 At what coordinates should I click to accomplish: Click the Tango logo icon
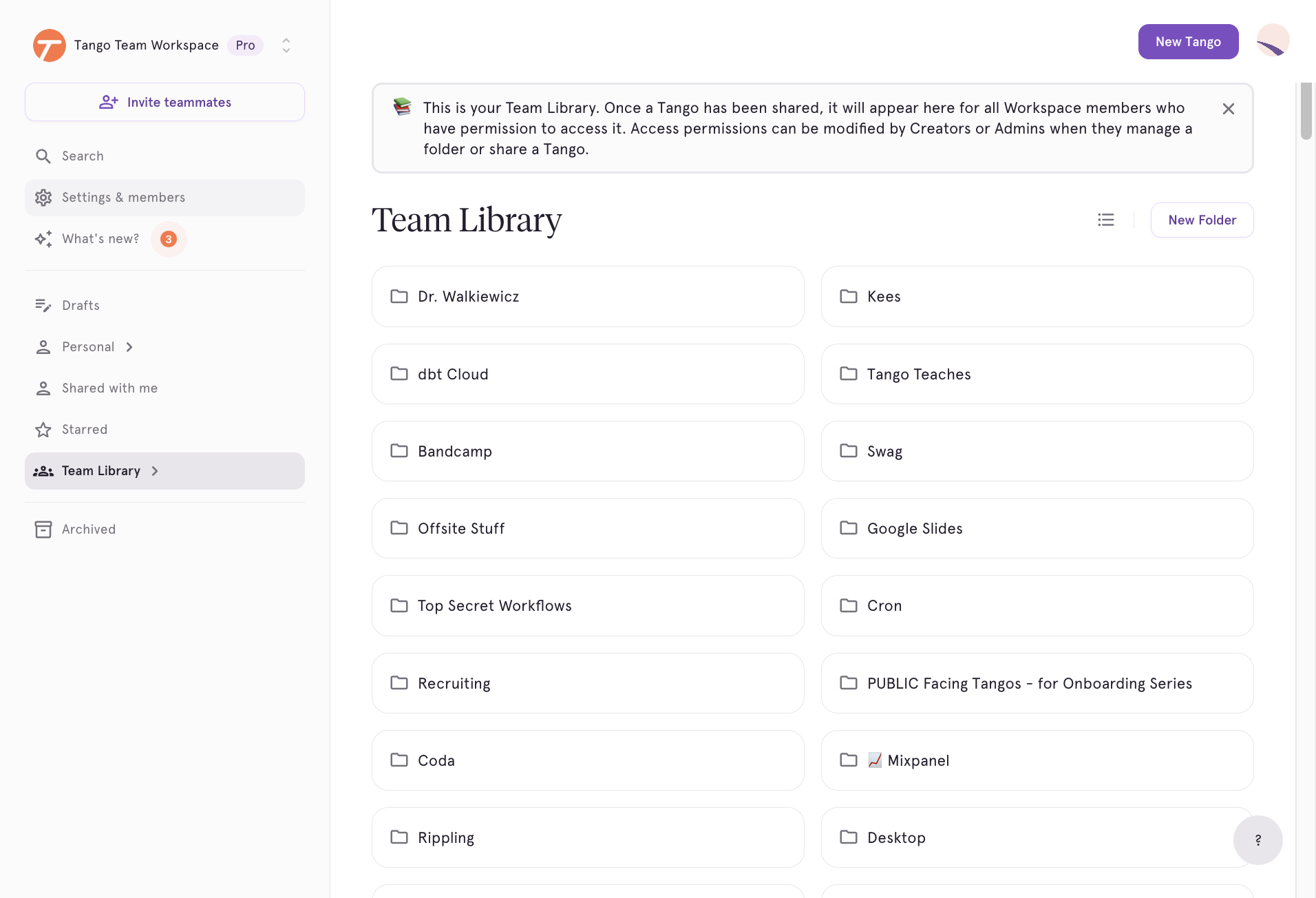[x=50, y=45]
